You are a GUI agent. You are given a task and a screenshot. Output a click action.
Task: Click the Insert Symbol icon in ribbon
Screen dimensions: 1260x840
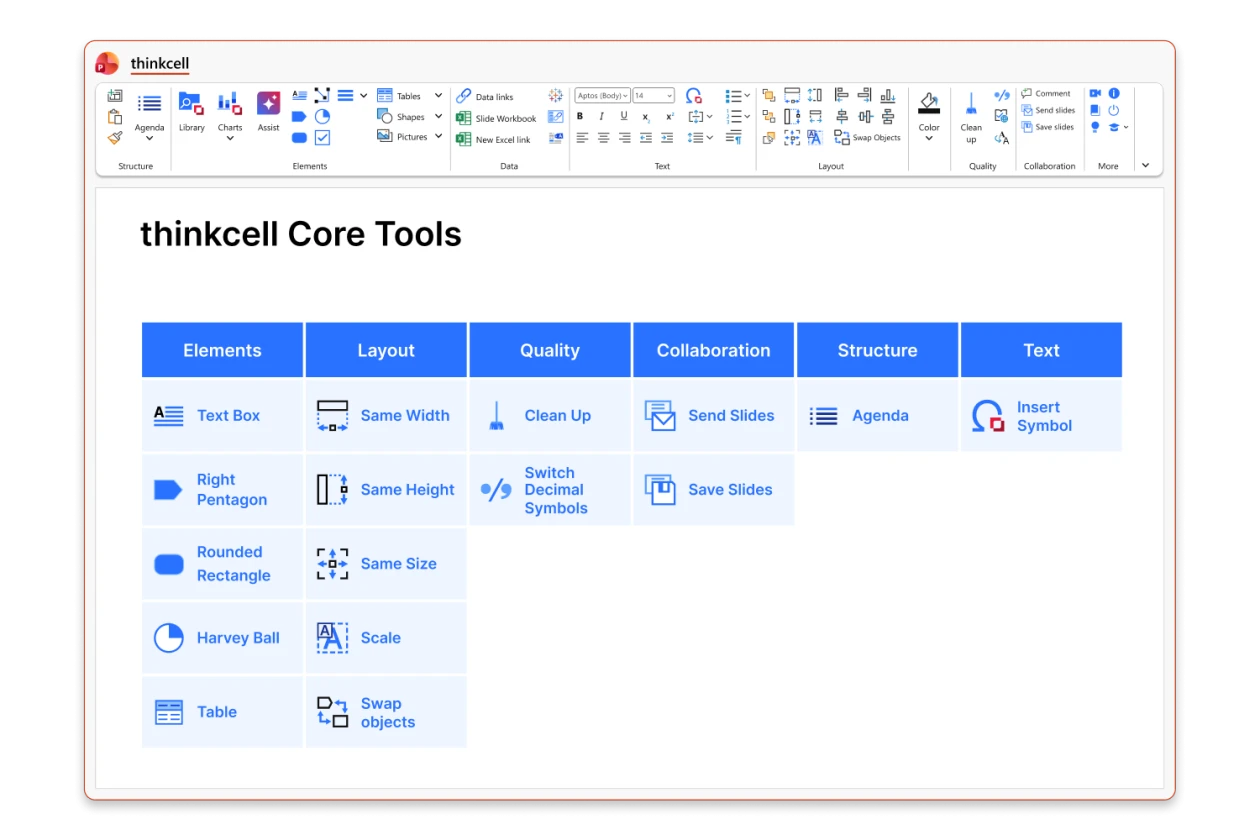pos(694,96)
